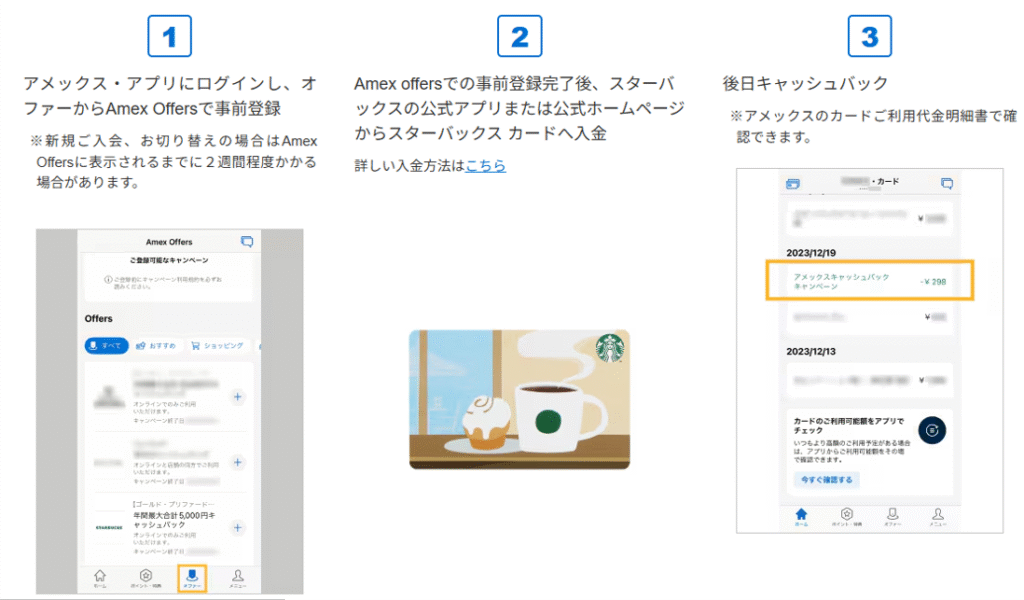Tap the card icon in the statement screen header
This screenshot has width=1024, height=600.
coord(793,184)
